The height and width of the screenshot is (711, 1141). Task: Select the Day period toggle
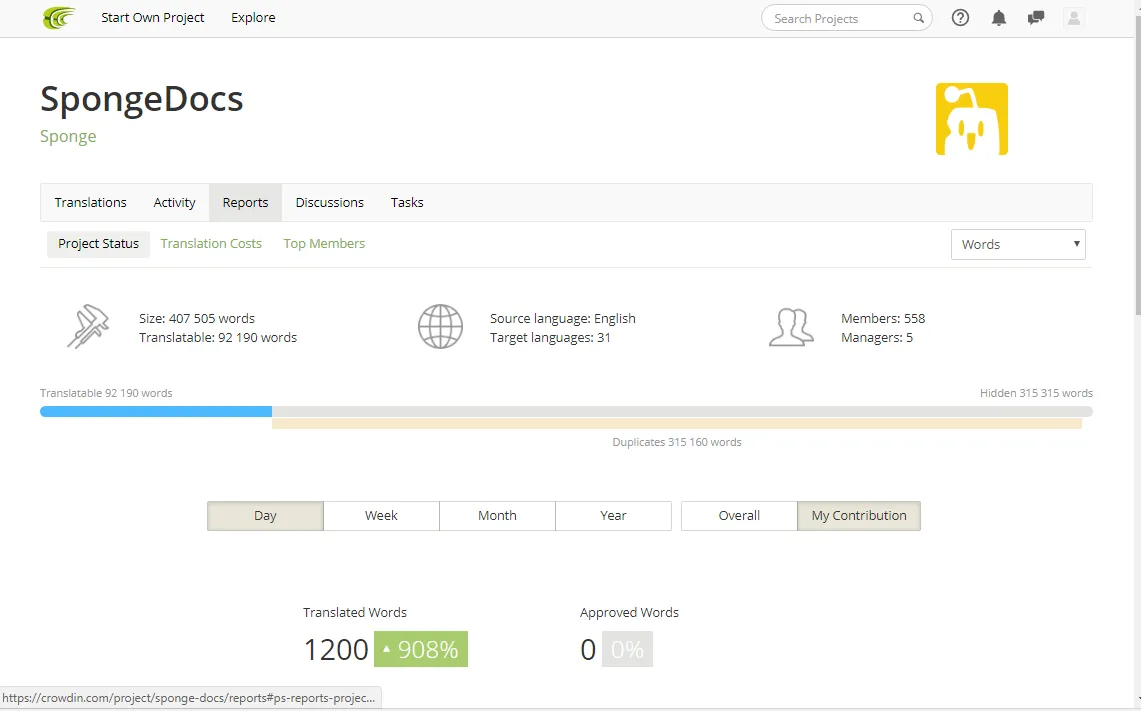pyautogui.click(x=265, y=515)
